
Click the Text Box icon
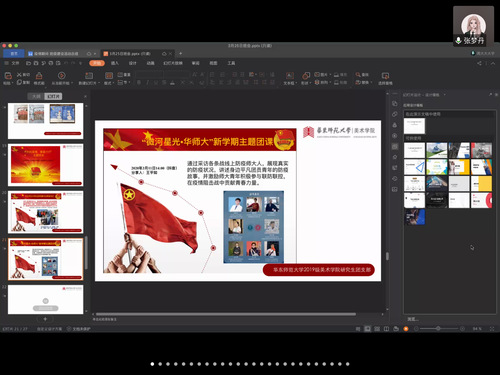[290, 76]
